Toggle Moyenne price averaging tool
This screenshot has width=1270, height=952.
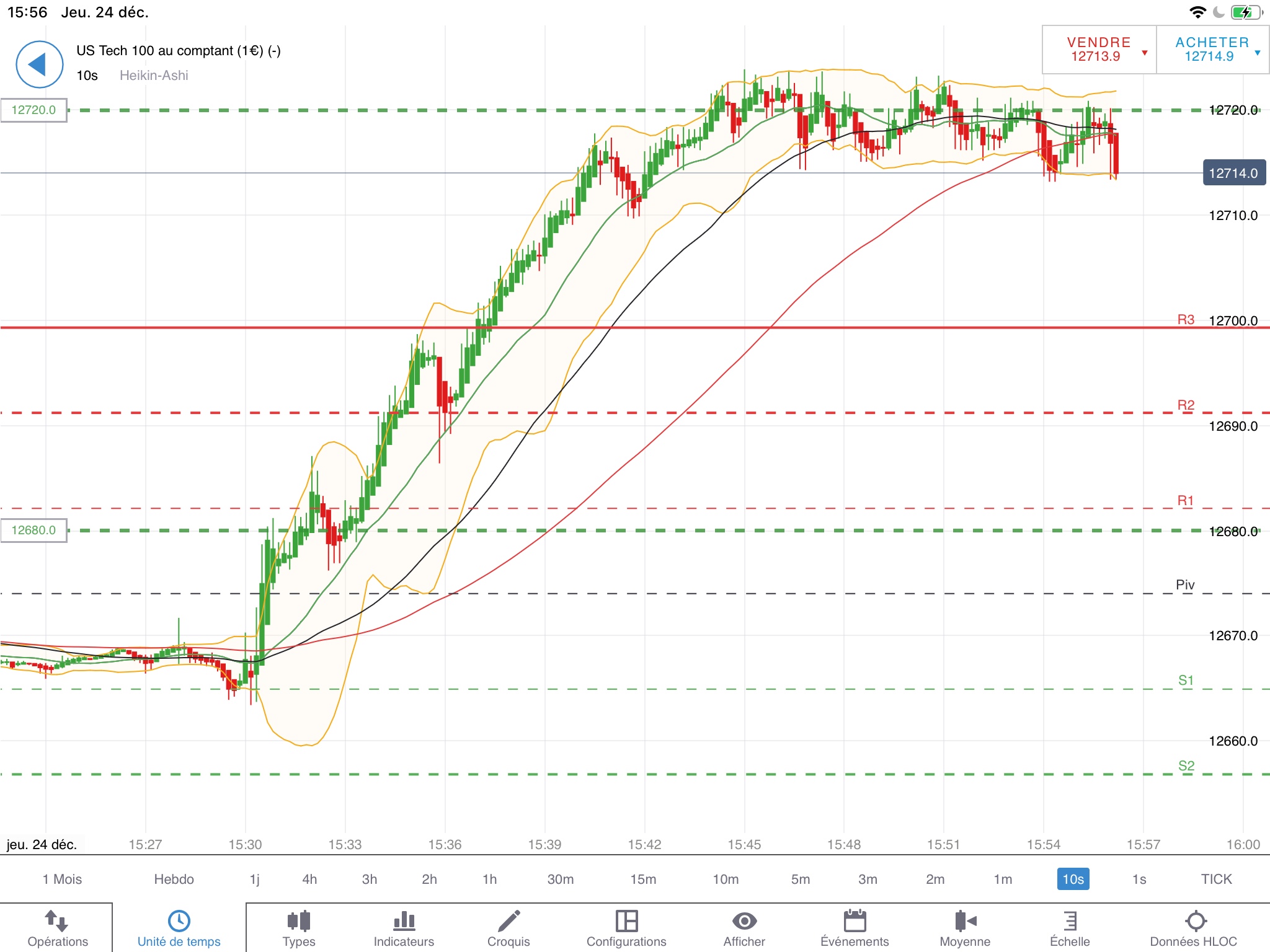tap(965, 921)
